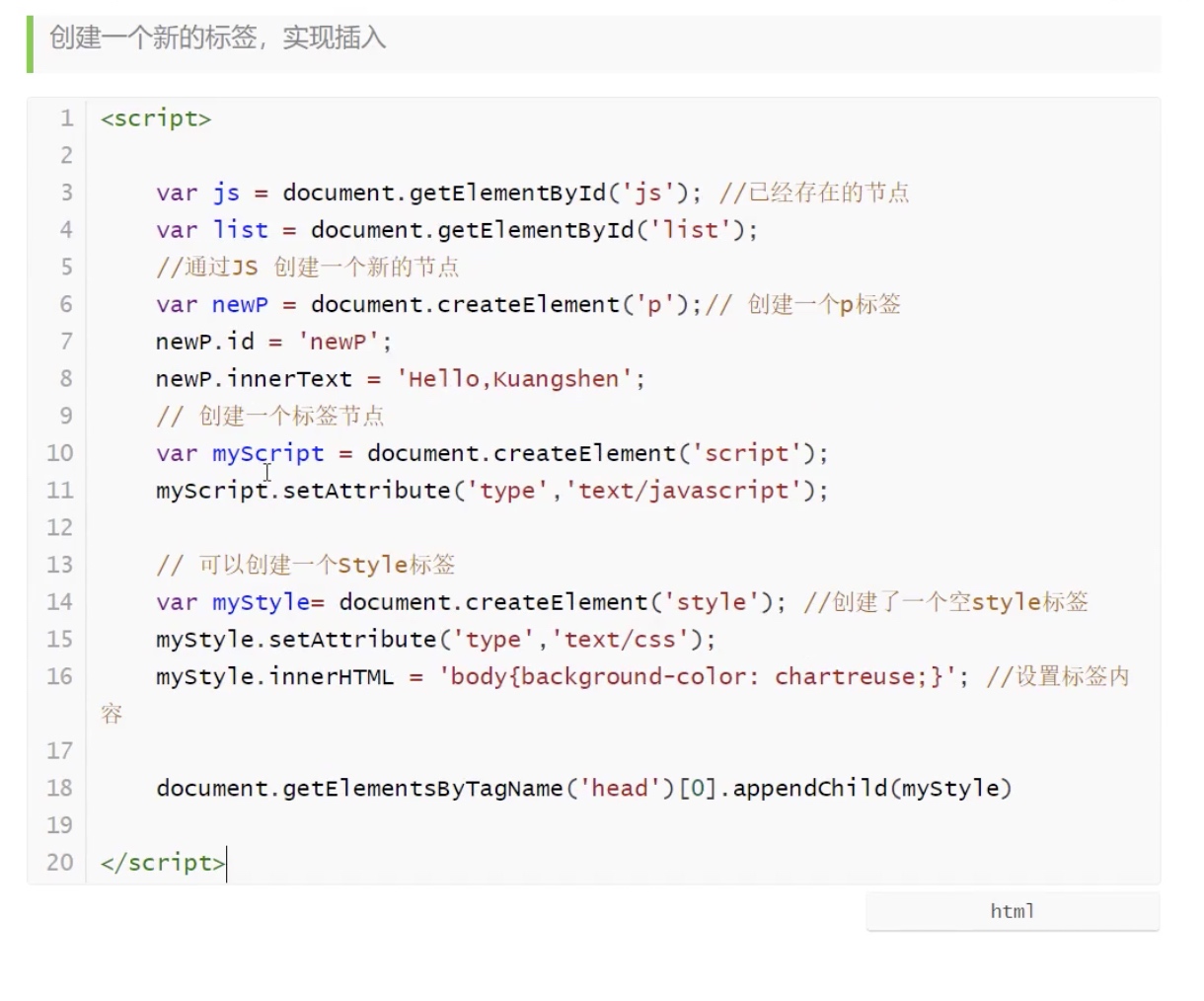Click line number 2 in gutter
The width and height of the screenshot is (1204, 1001).
[66, 155]
